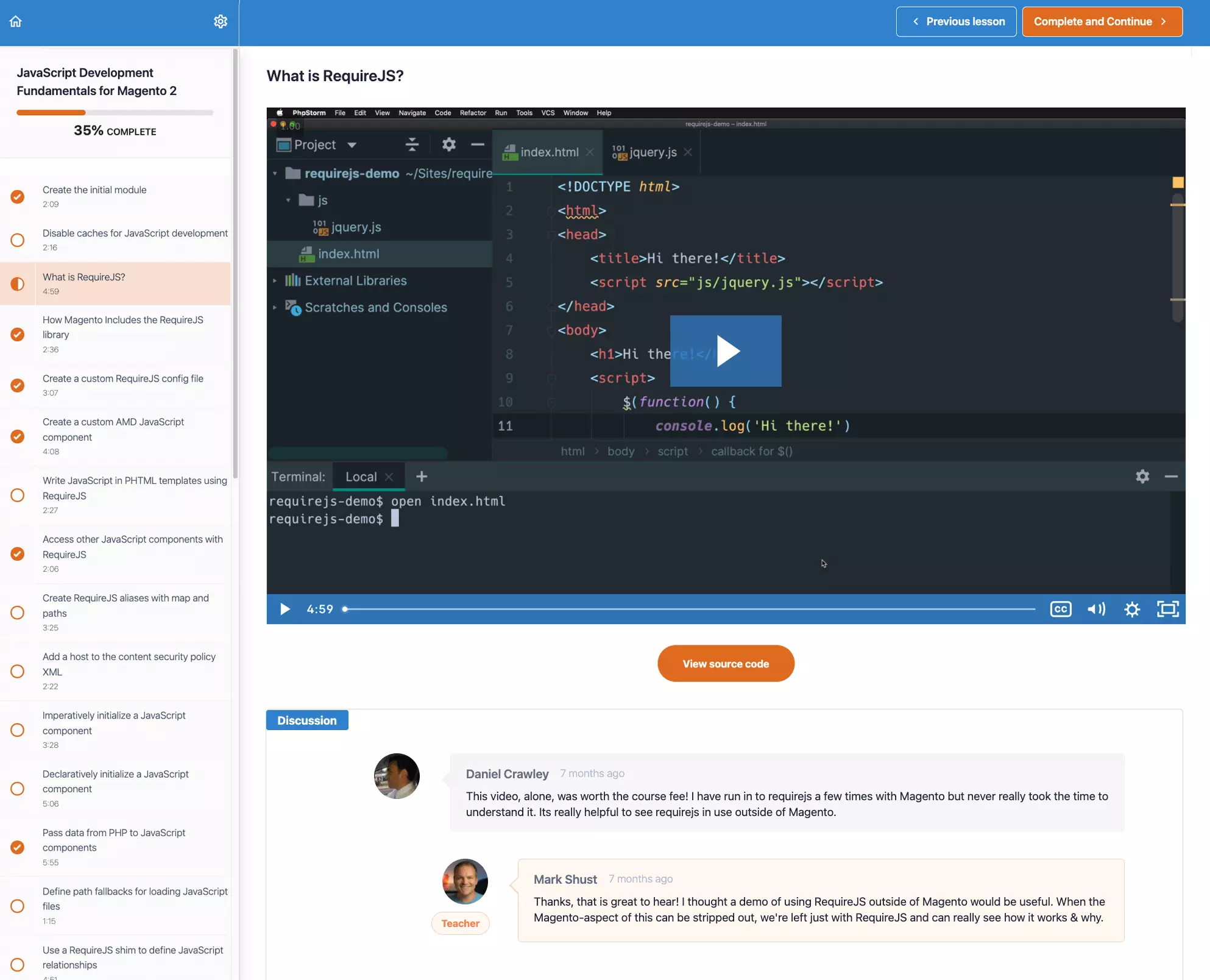Toggle completion circle for Disable caches lesson

pyautogui.click(x=18, y=240)
